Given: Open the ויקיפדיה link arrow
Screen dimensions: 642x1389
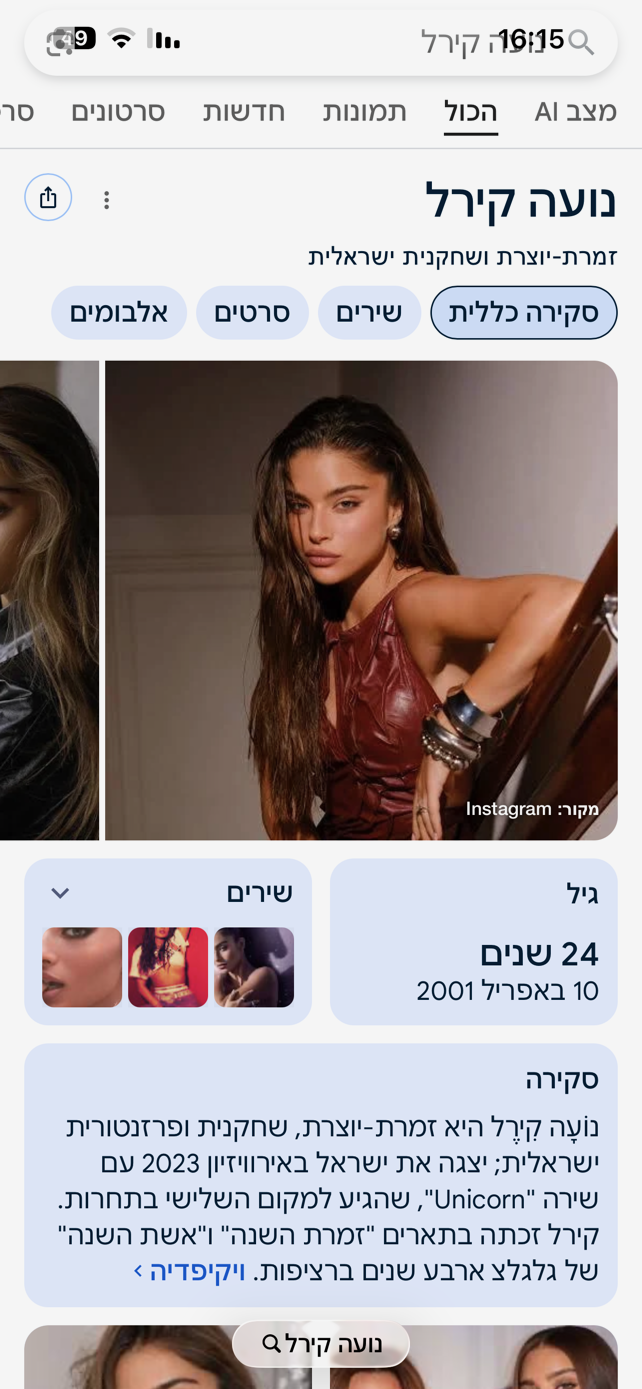Looking at the screenshot, I should 138,1271.
